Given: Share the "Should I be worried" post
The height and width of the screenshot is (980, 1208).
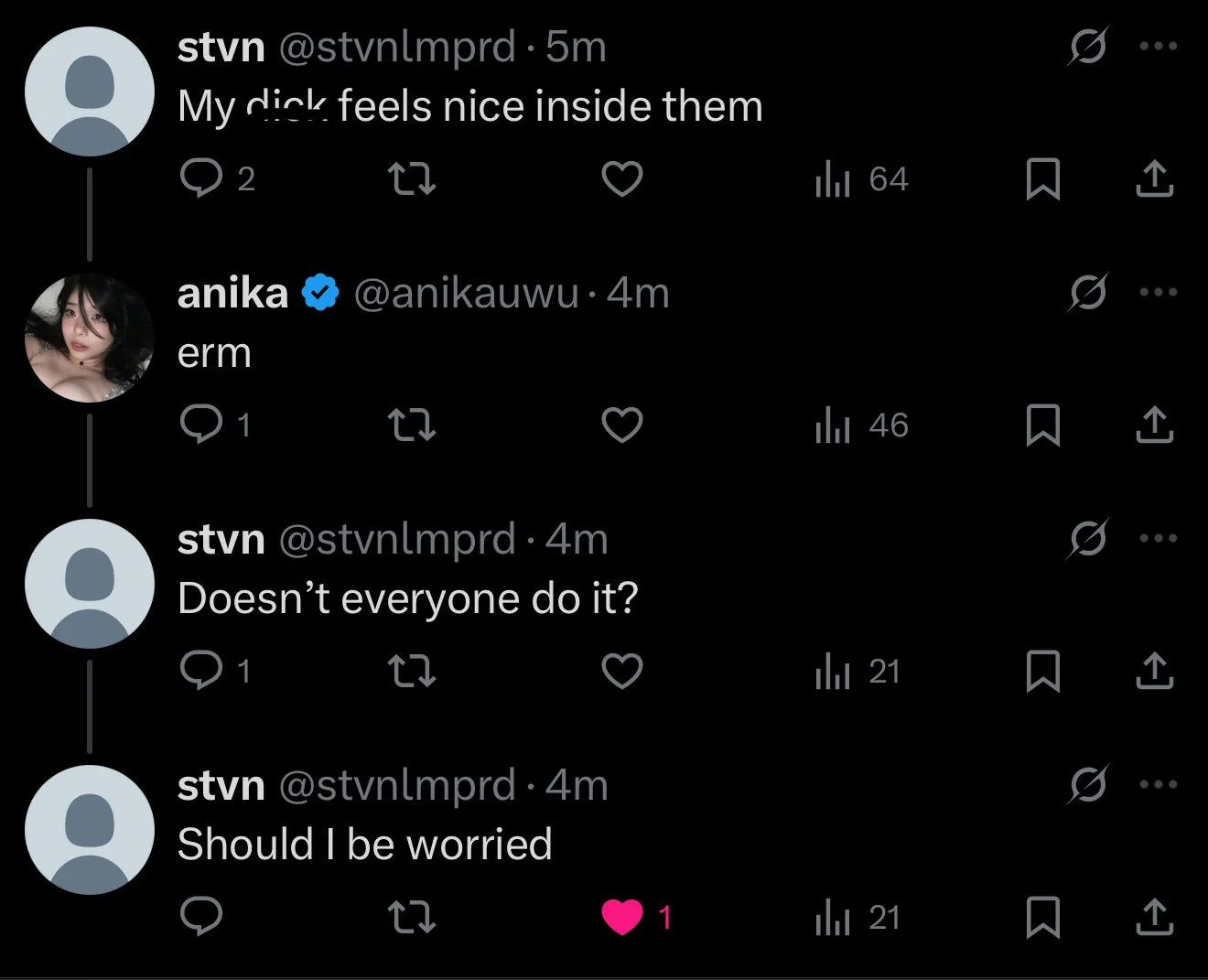Looking at the screenshot, I should coord(1154,917).
